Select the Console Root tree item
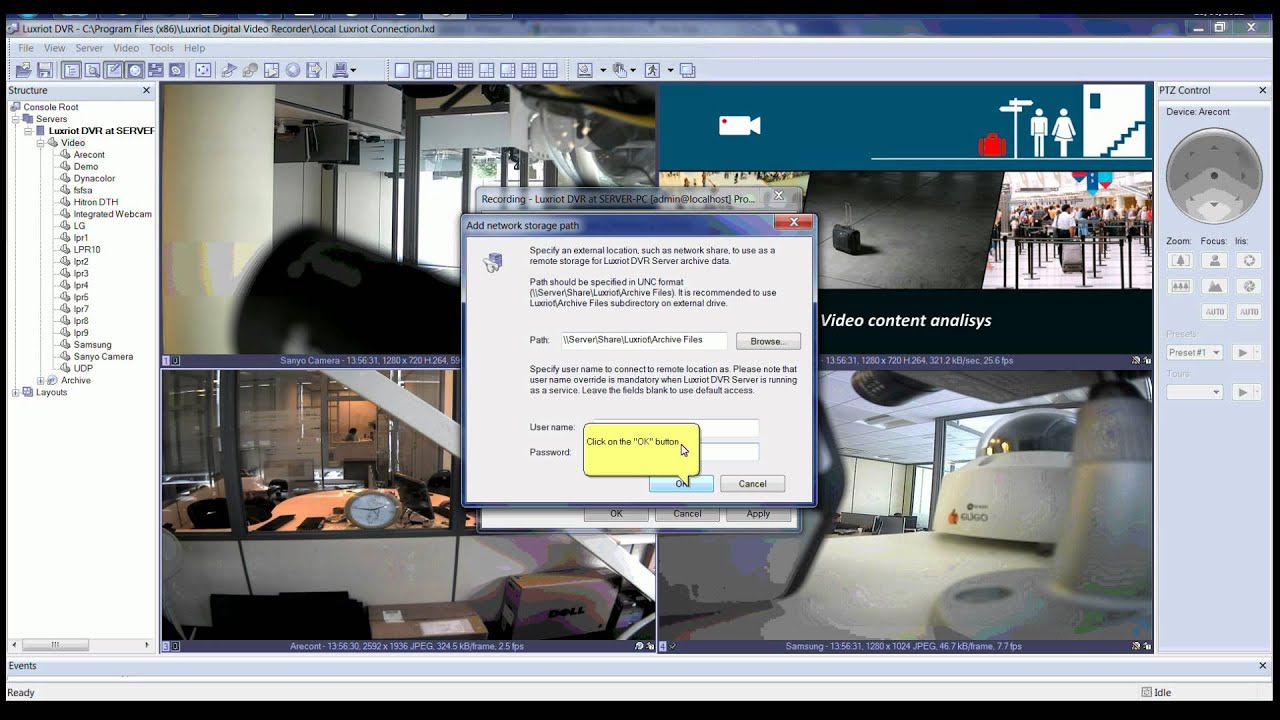The width and height of the screenshot is (1280, 720). pyautogui.click(x=51, y=107)
